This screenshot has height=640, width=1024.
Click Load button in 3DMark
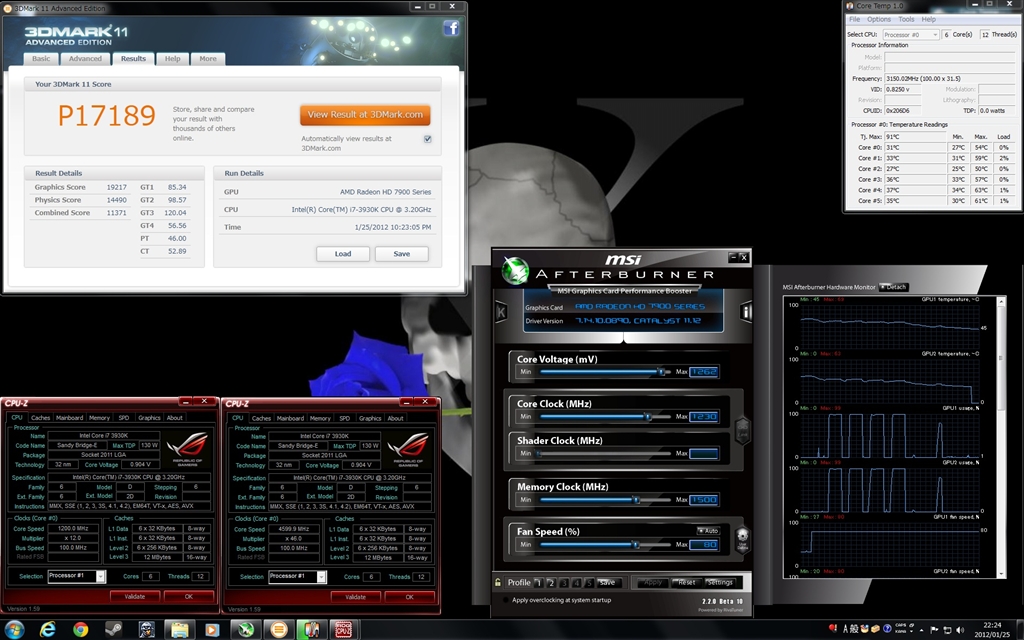point(343,254)
